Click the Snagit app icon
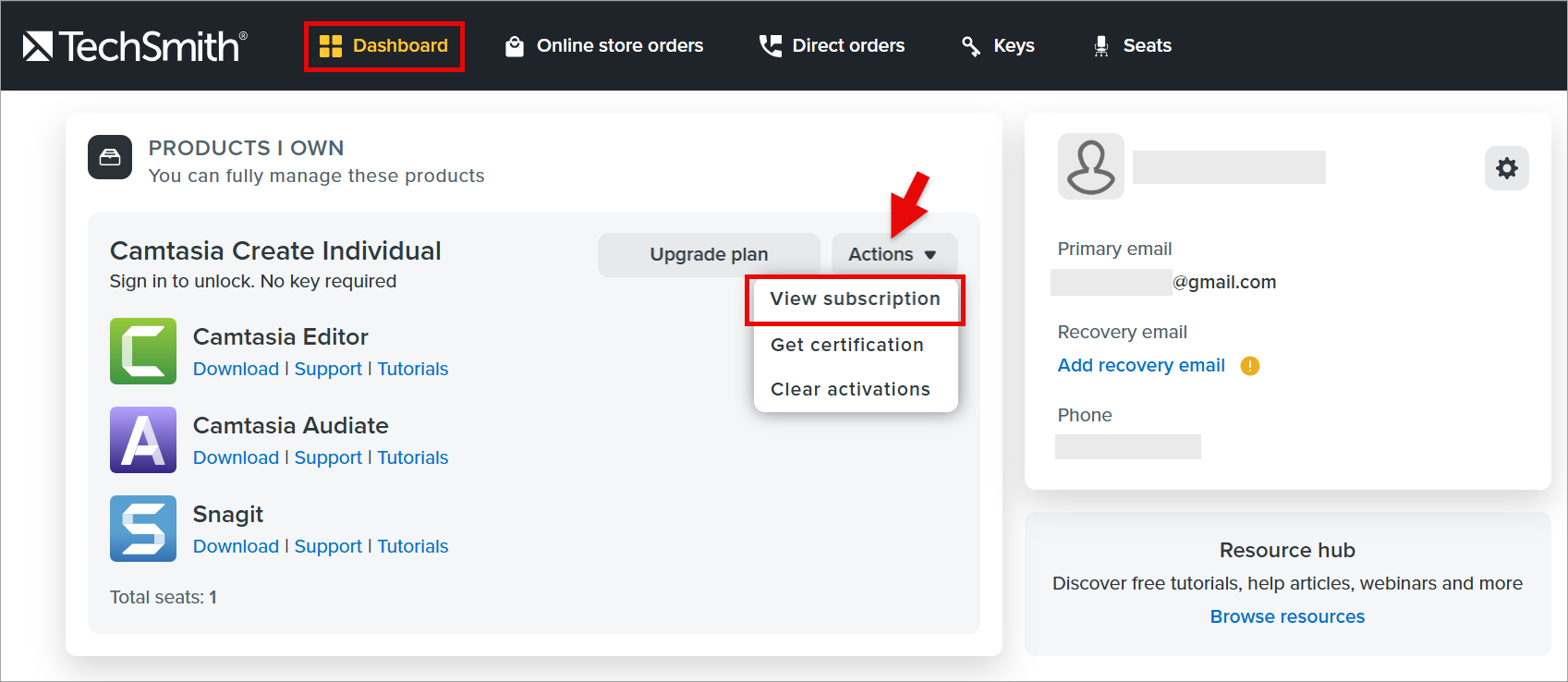The image size is (1568, 682). pyautogui.click(x=143, y=529)
